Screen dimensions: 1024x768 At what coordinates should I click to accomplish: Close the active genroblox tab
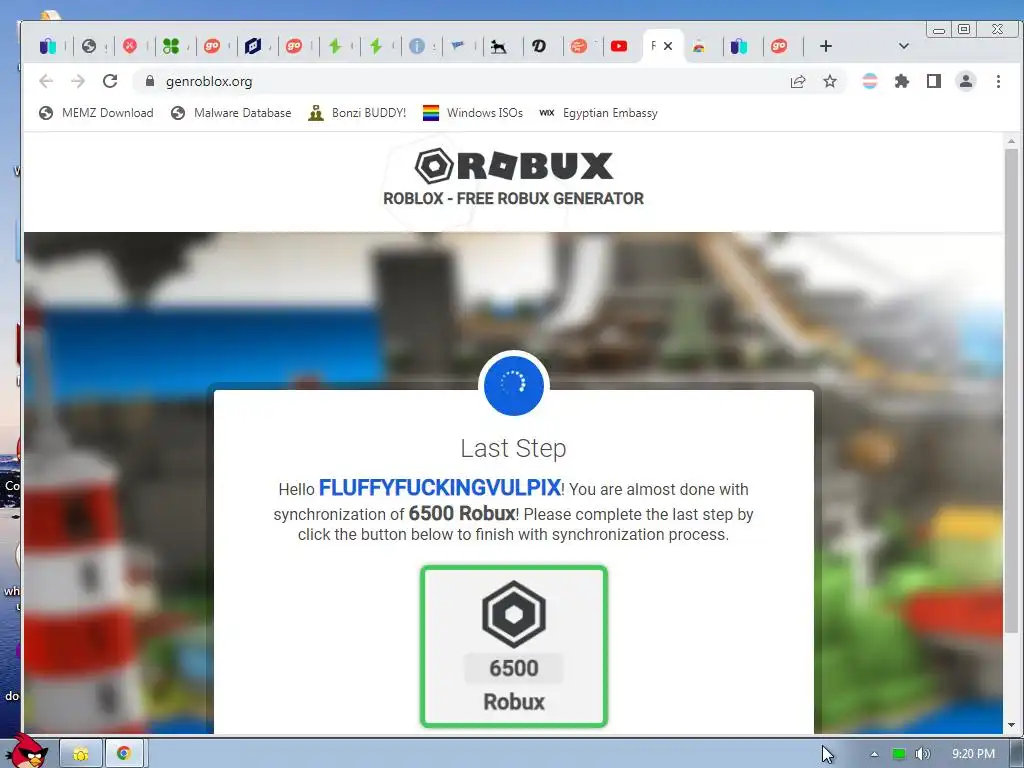(668, 46)
